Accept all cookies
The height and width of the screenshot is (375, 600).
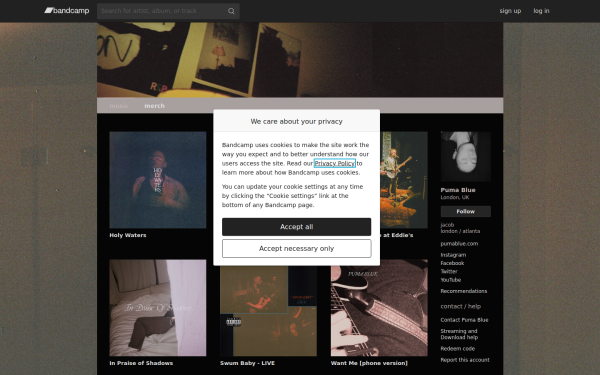297,227
